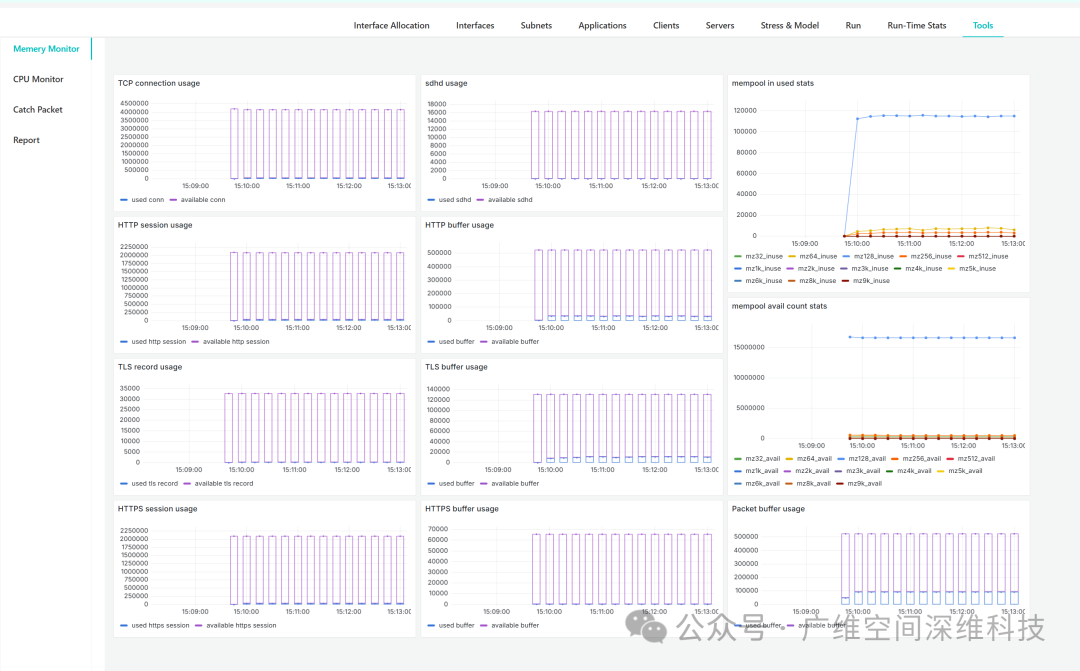This screenshot has width=1080, height=671.
Task: Toggle the mz512_inuse legend series
Action: click(983, 256)
